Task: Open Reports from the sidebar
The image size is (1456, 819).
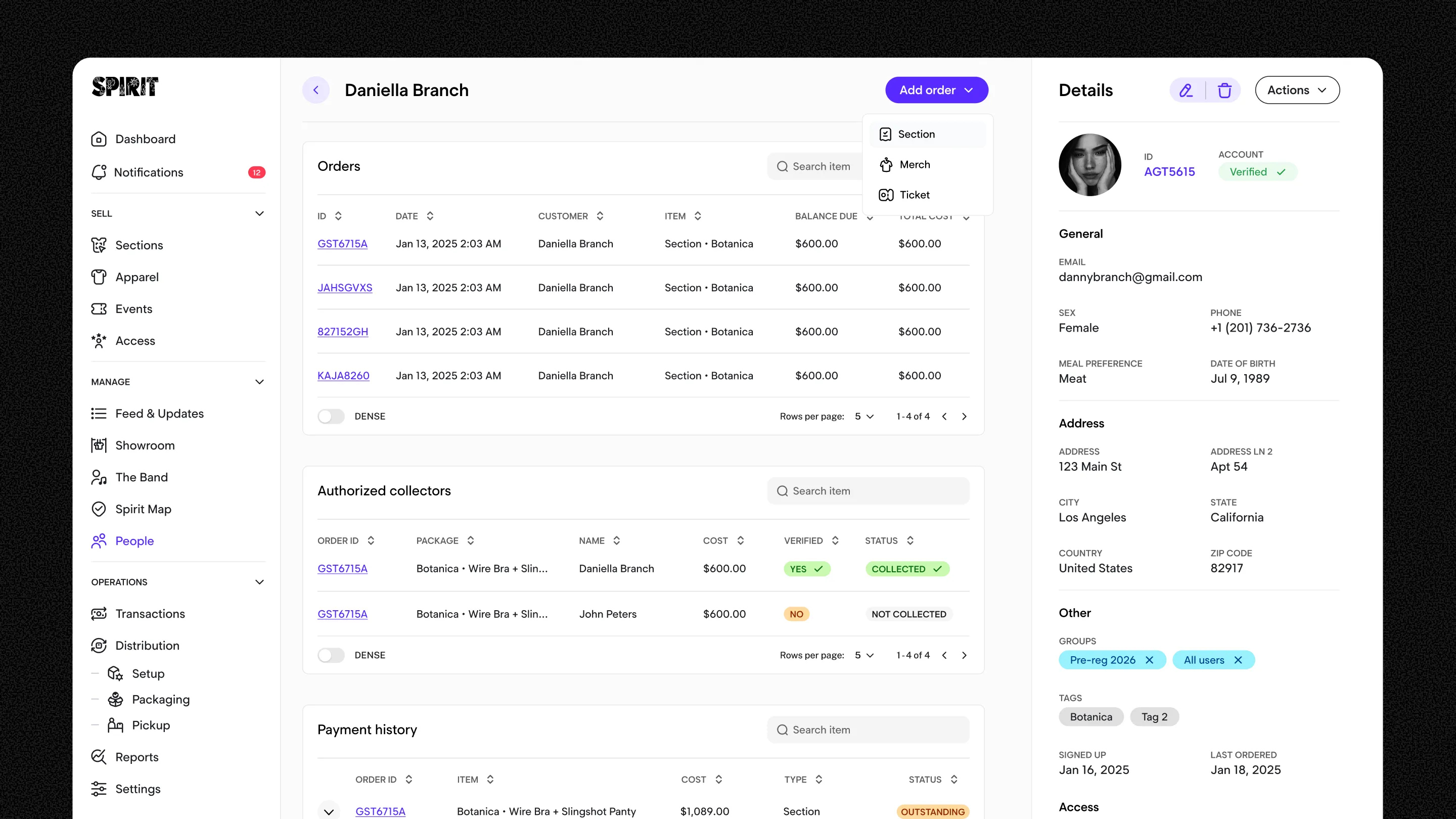Action: [x=136, y=757]
